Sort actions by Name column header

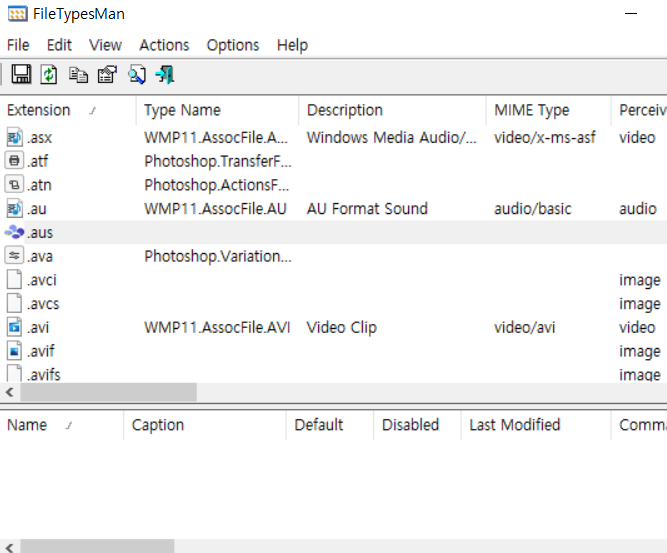click(x=62, y=425)
